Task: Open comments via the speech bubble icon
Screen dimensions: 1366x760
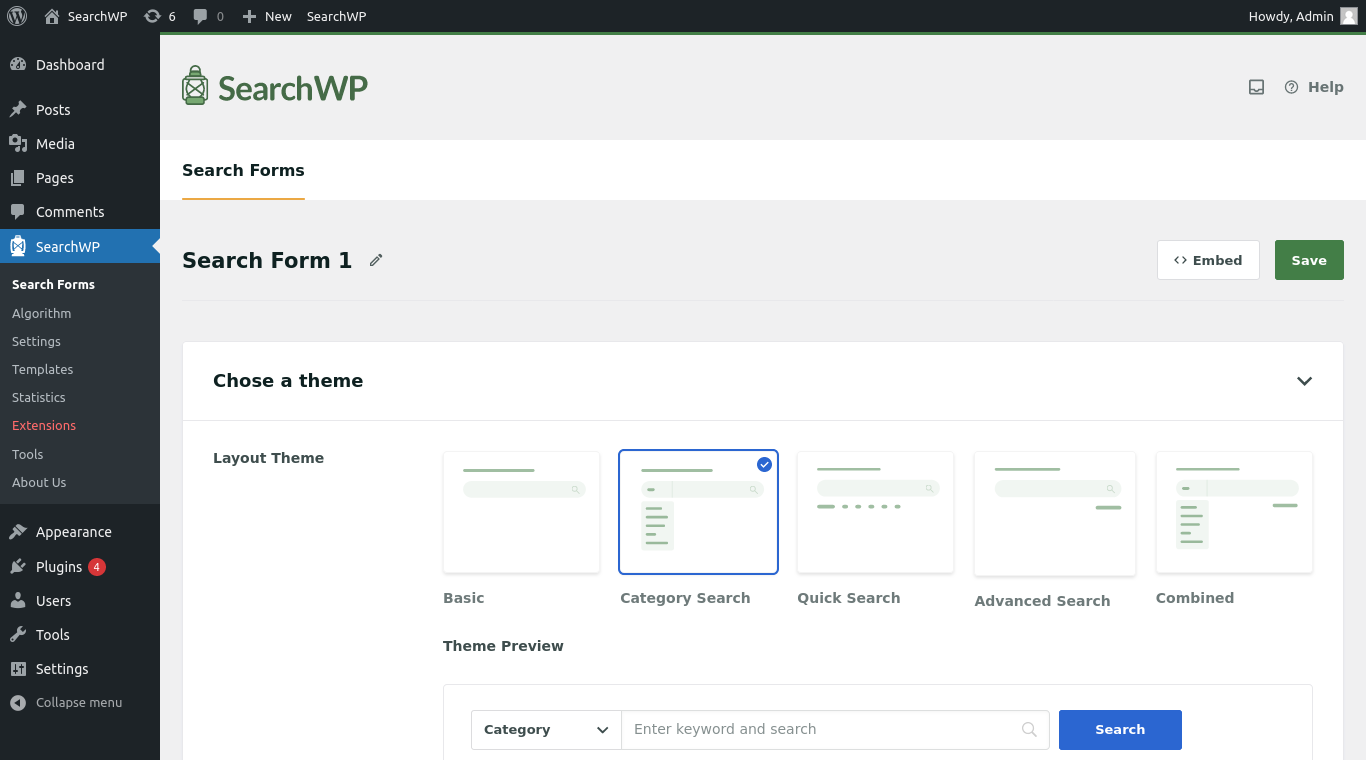Action: tap(202, 15)
